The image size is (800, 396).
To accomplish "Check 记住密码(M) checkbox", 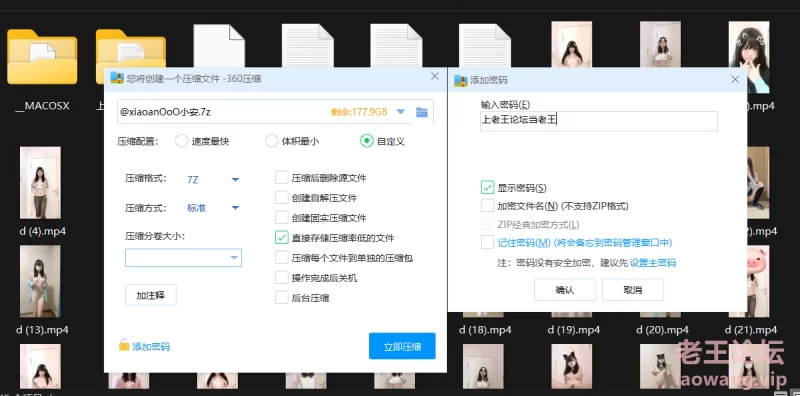I will tap(487, 242).
